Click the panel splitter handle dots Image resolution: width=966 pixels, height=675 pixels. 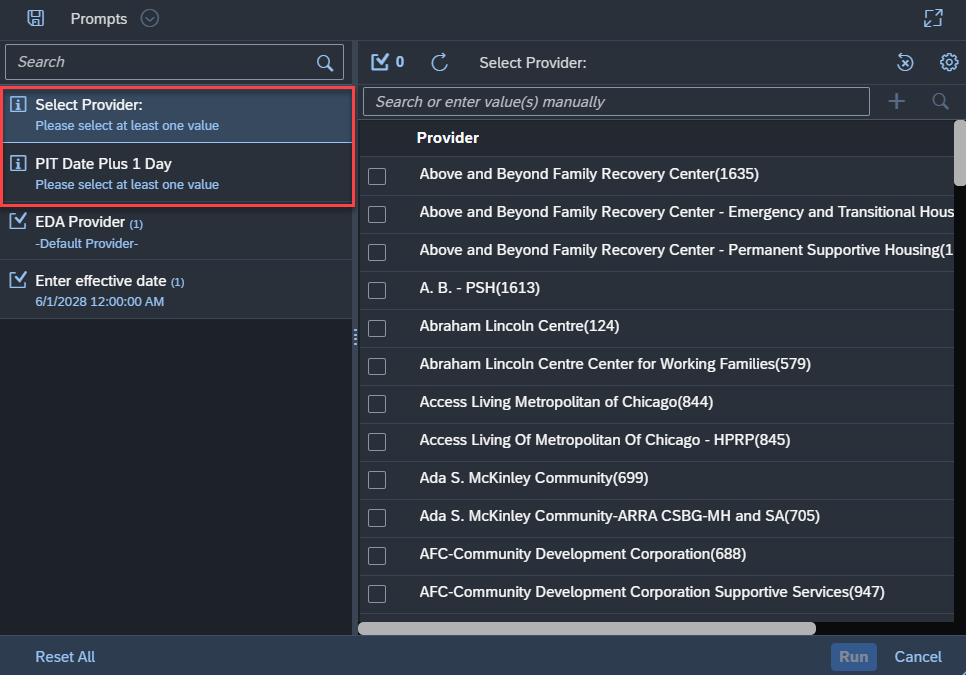(x=355, y=337)
